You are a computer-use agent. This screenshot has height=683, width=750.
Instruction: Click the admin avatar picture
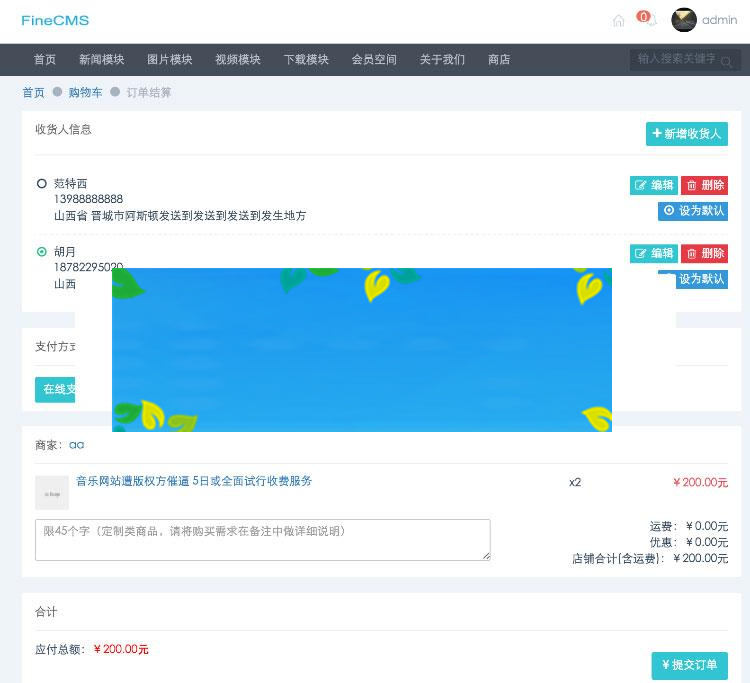click(x=684, y=20)
